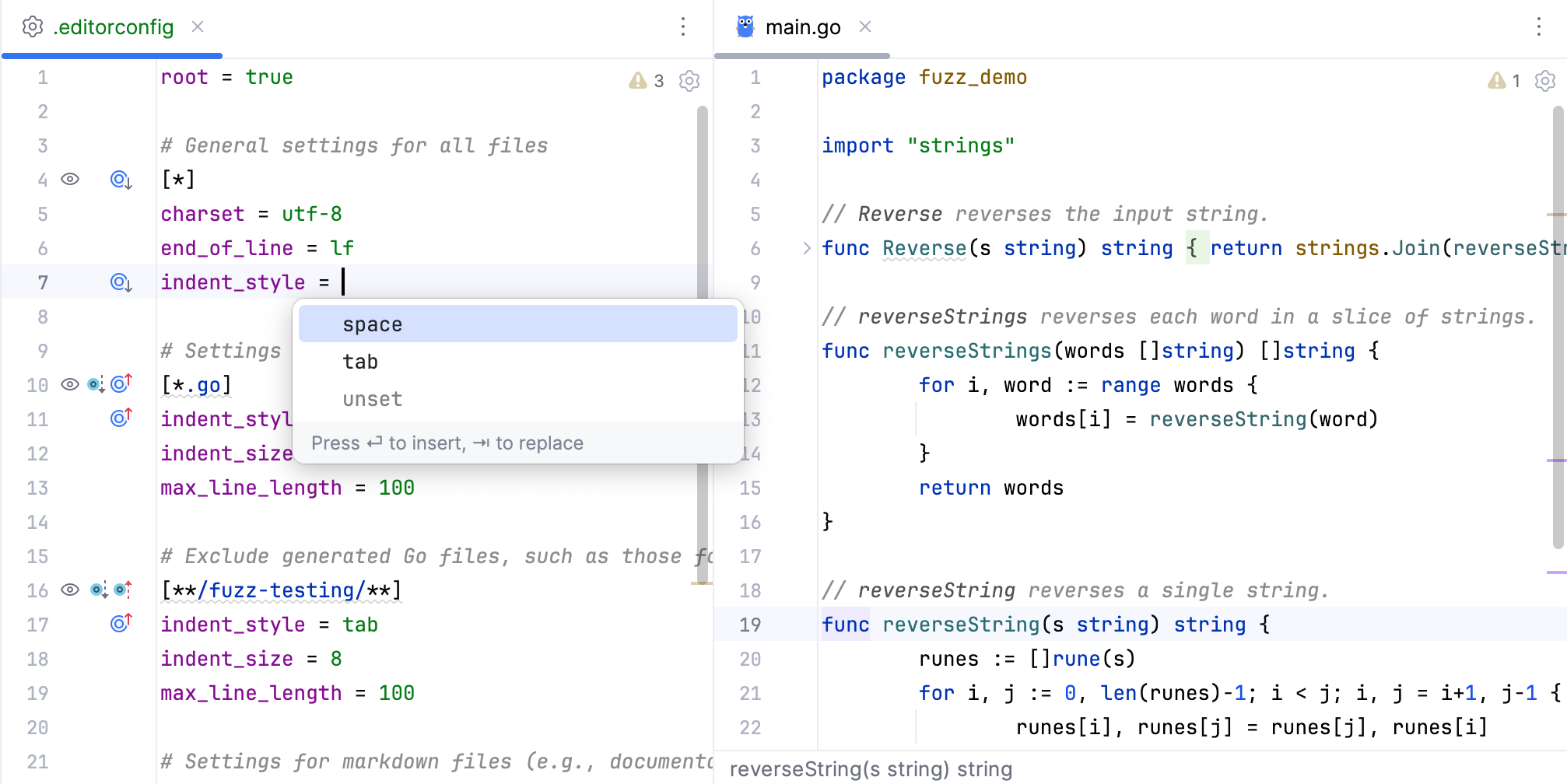The width and height of the screenshot is (1567, 784).
Task: Click the underlined [**/fuzz-testing/**] pattern
Action: [280, 590]
